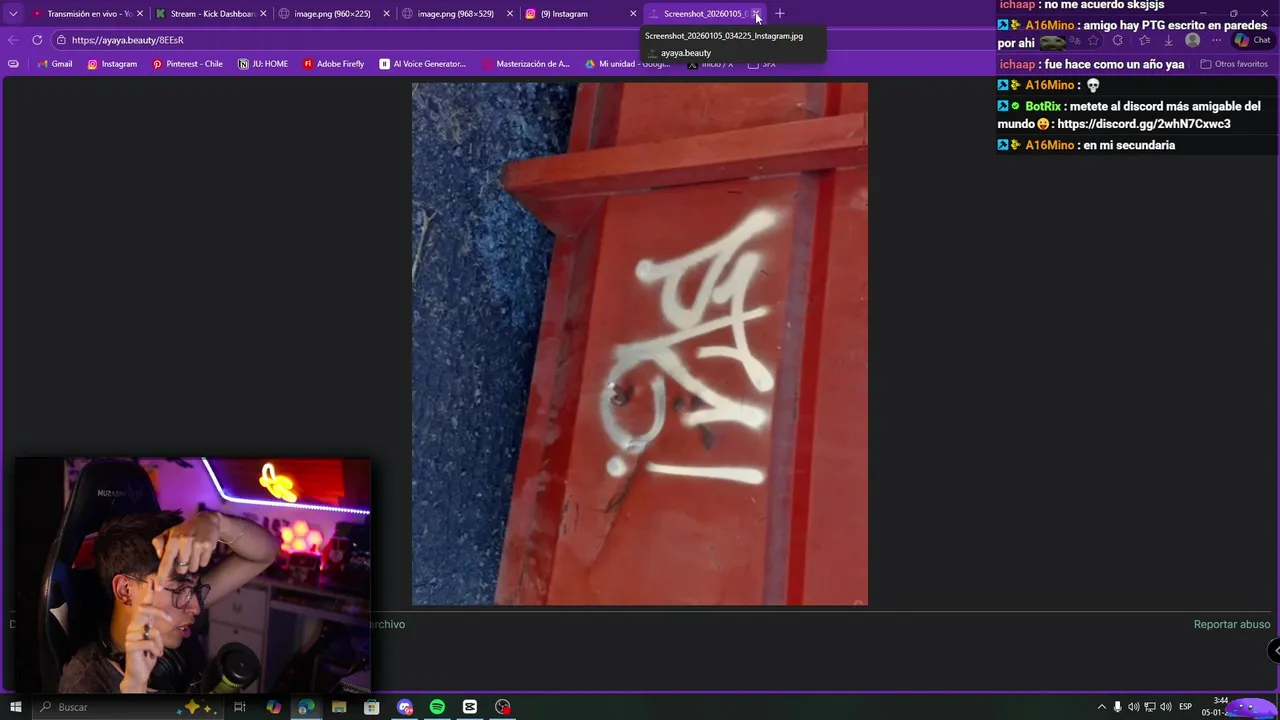Open the Otros favoritos folder
1280x720 pixels.
click(1234, 64)
